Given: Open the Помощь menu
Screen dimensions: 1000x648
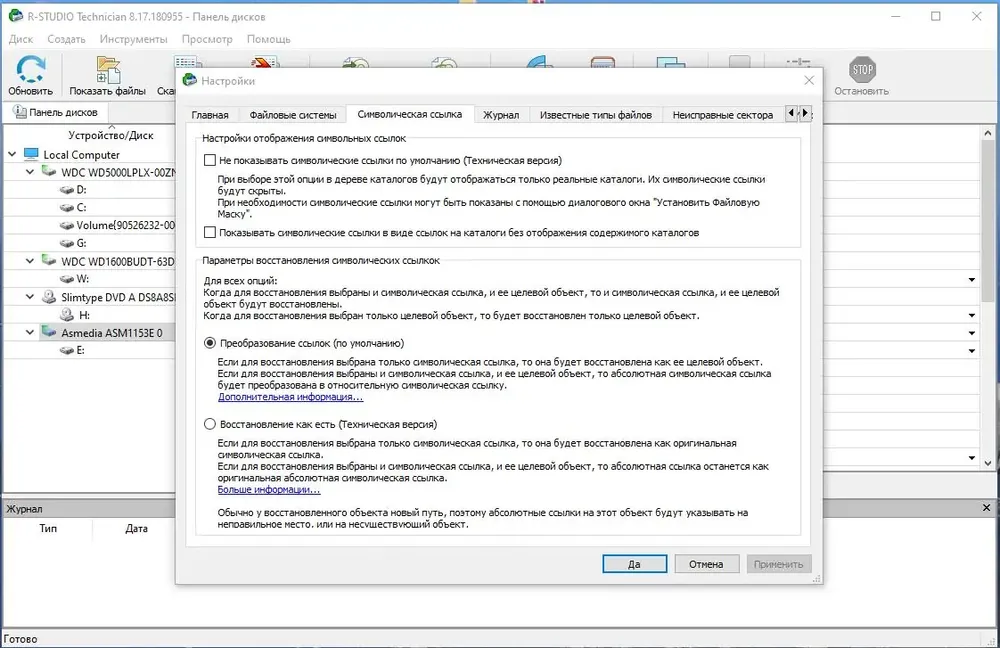Looking at the screenshot, I should (x=268, y=39).
